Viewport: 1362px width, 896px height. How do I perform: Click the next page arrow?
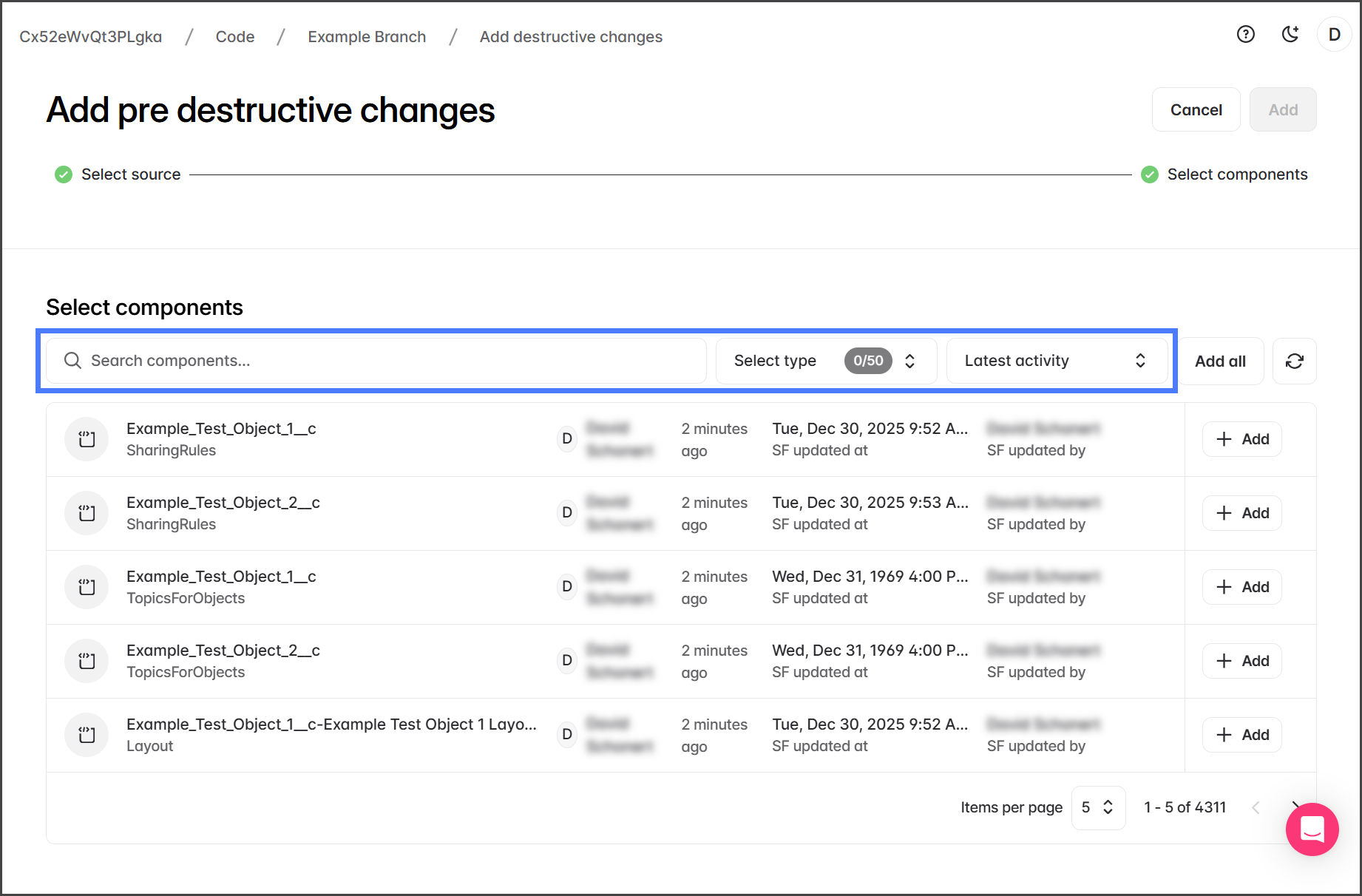coord(1294,806)
